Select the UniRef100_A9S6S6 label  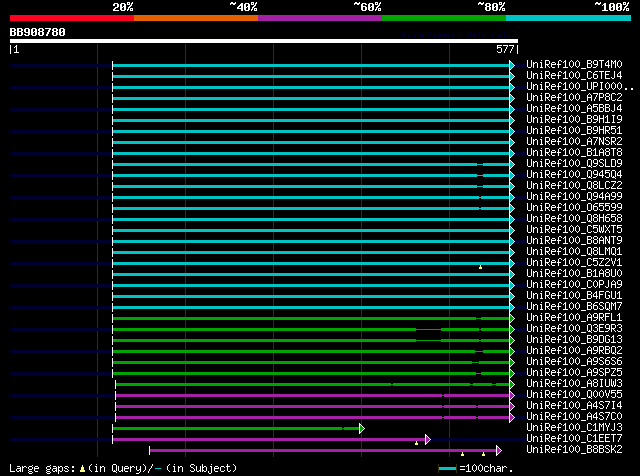point(574,362)
